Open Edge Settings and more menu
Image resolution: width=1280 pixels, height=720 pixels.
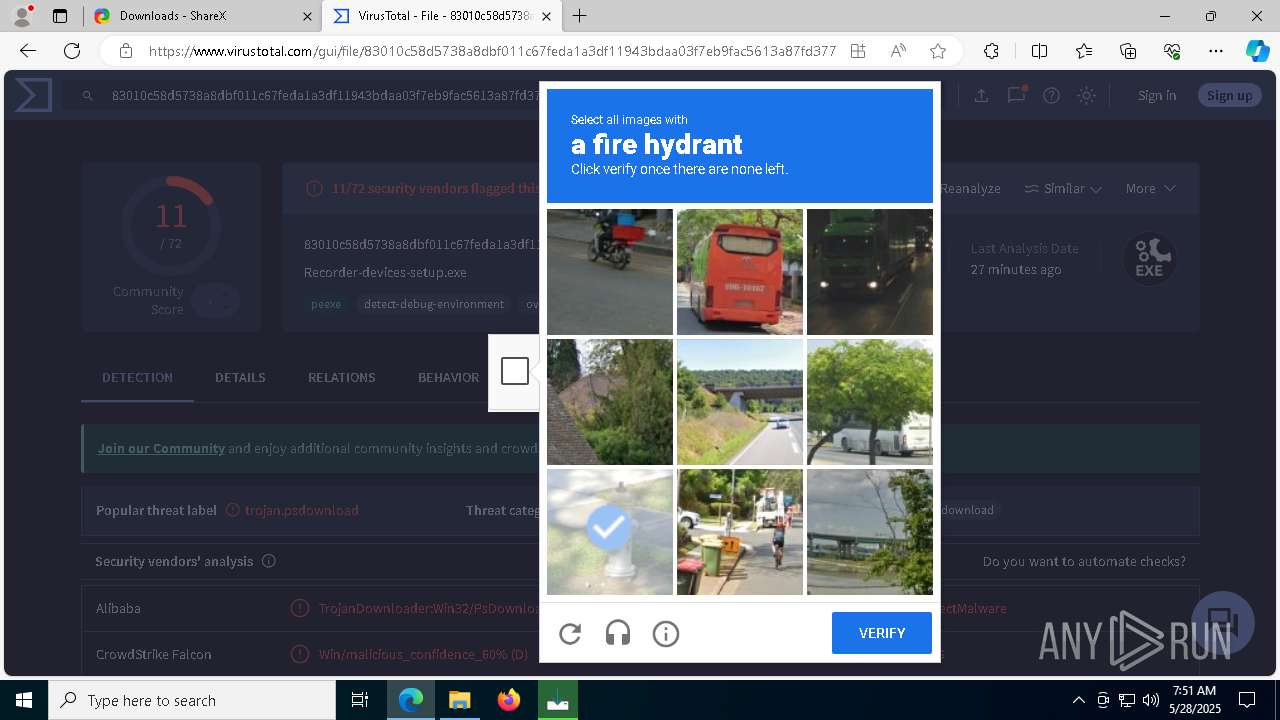[x=1216, y=51]
